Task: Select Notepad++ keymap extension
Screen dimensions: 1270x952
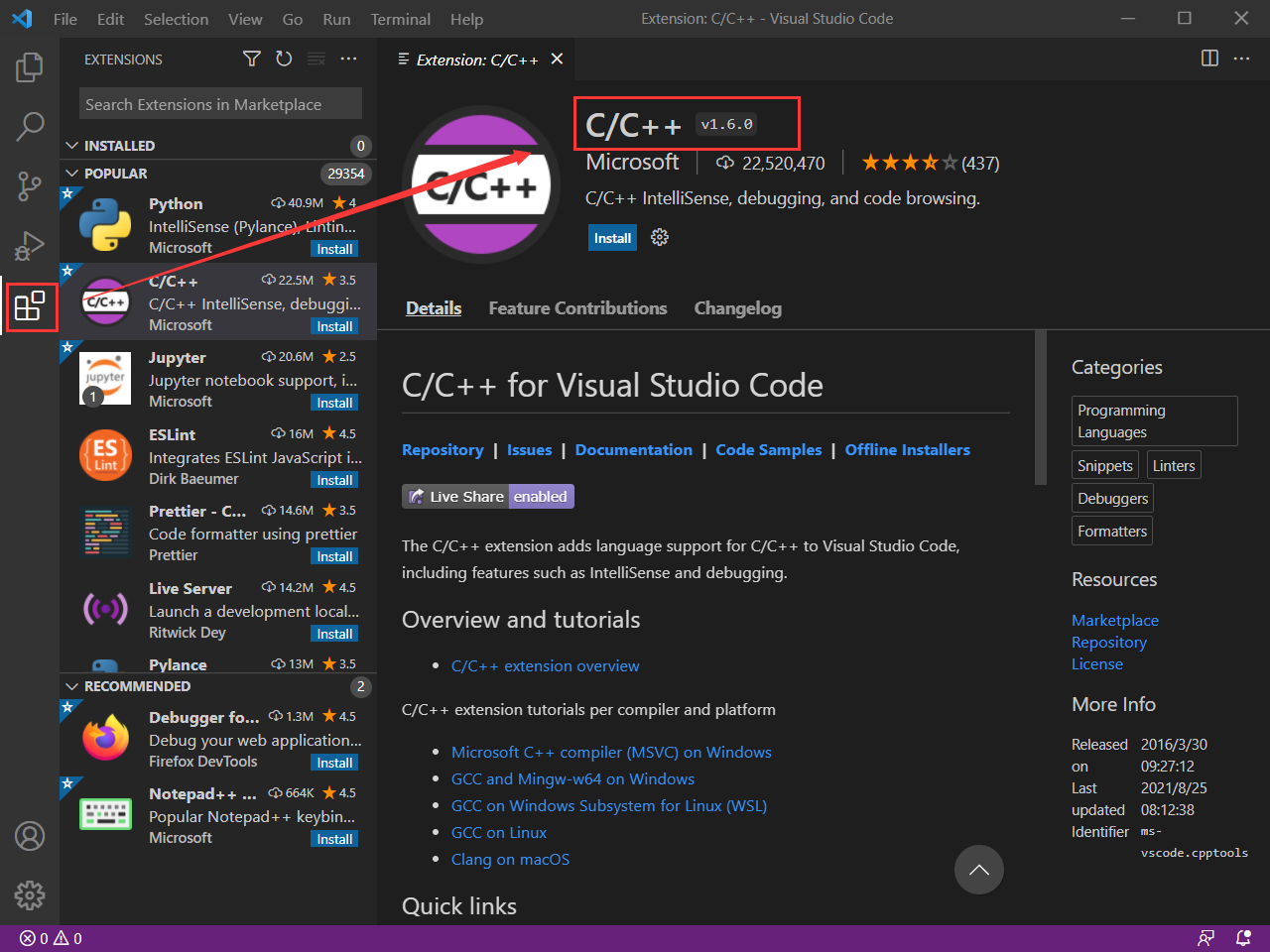Action: tap(218, 814)
